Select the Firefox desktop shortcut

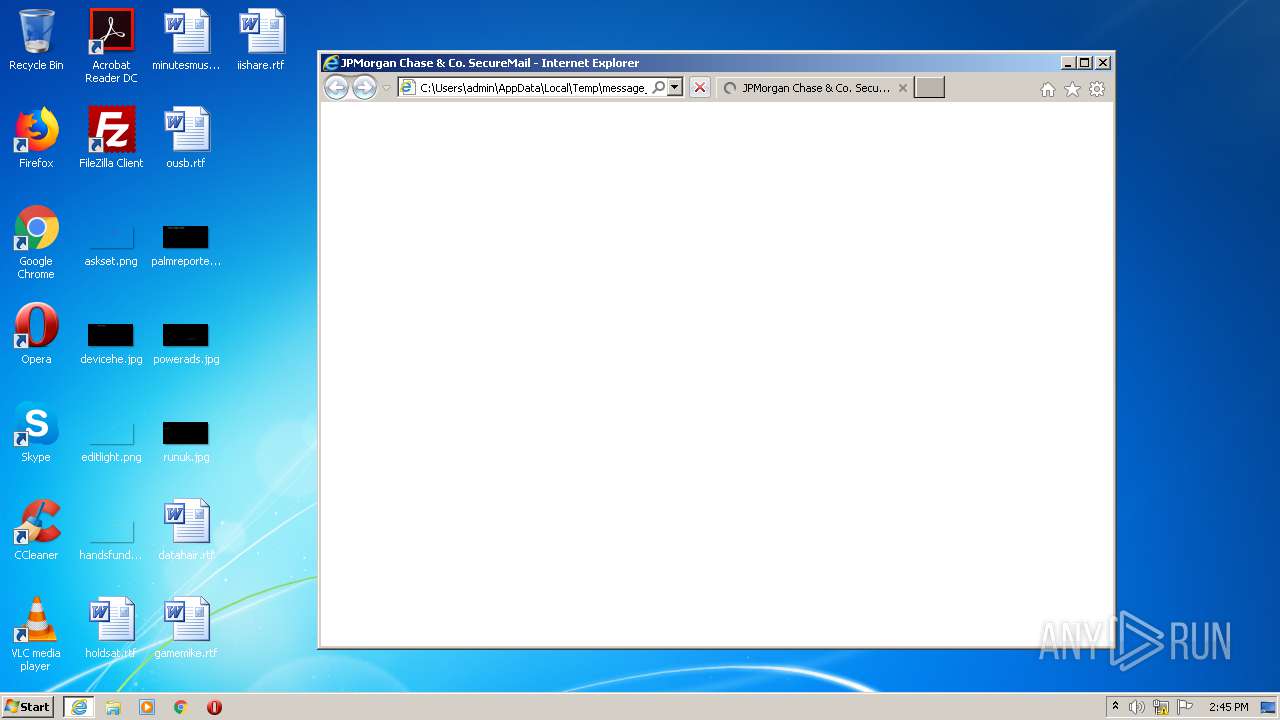point(36,138)
